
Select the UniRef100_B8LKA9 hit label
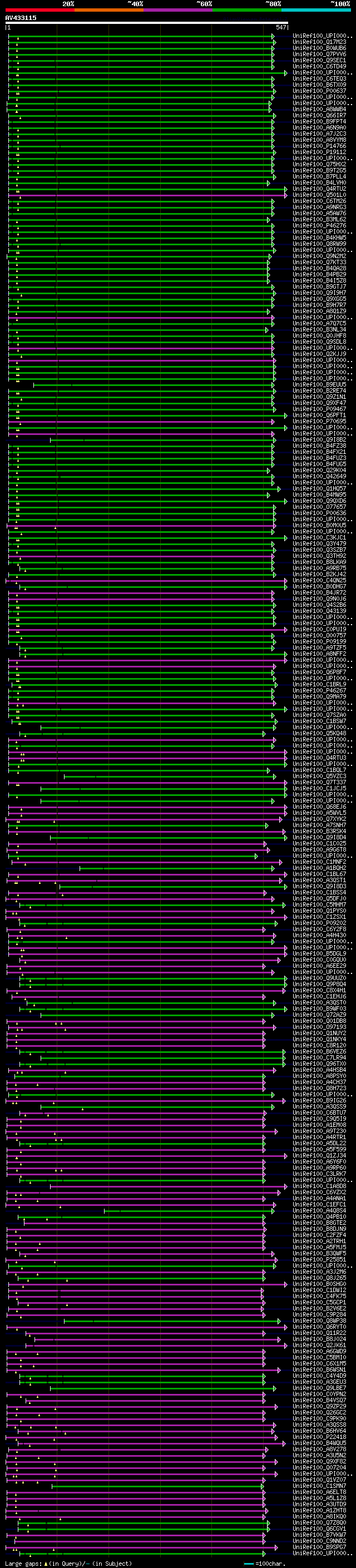(319, 562)
